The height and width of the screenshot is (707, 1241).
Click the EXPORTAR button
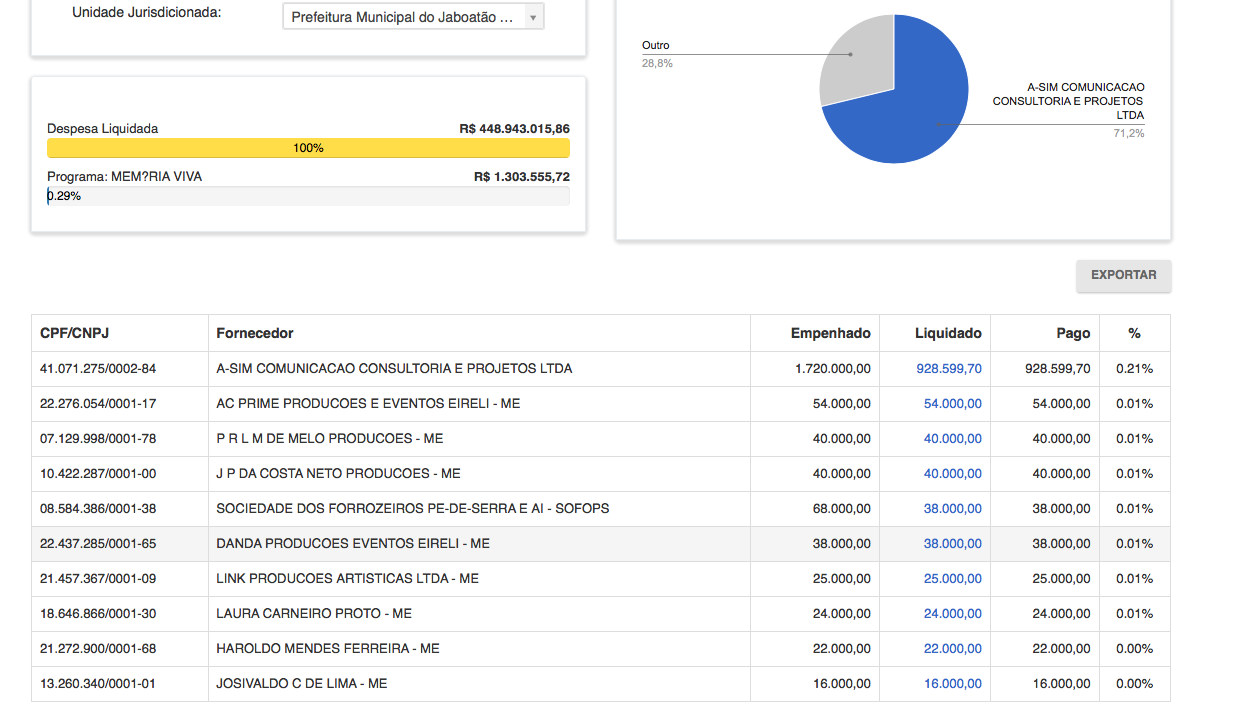1123,275
